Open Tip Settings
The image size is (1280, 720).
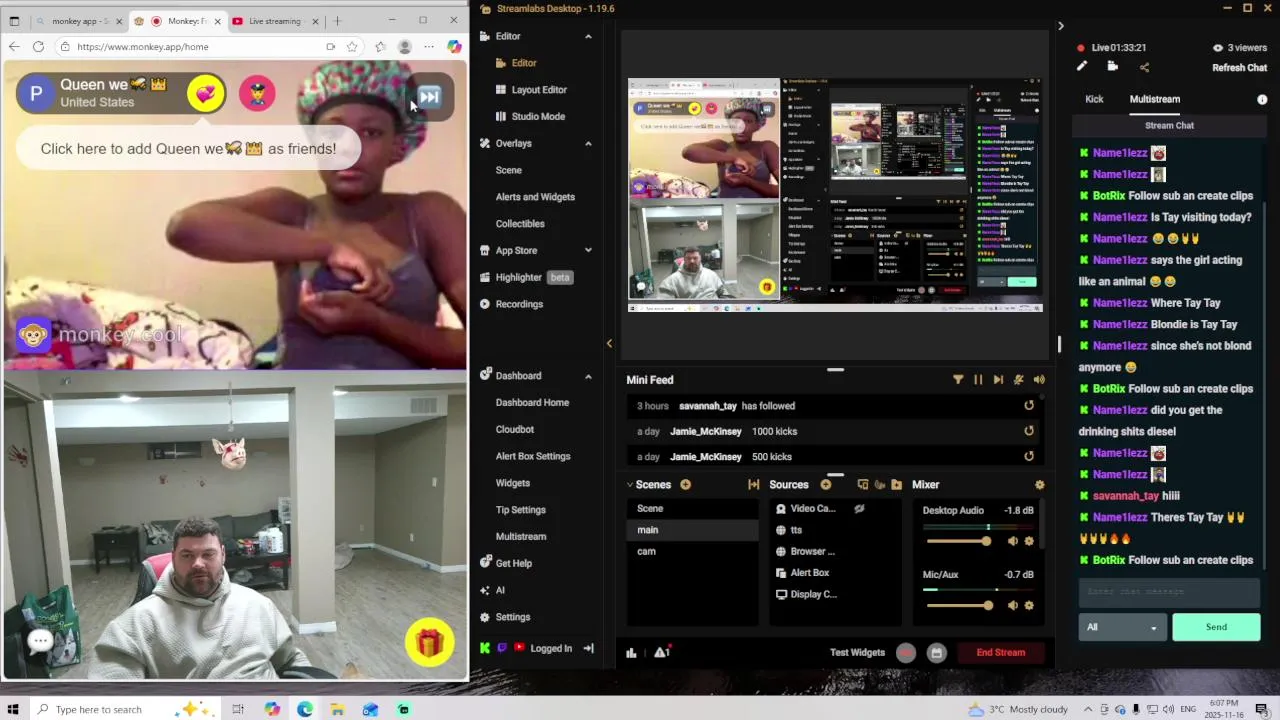(x=521, y=510)
